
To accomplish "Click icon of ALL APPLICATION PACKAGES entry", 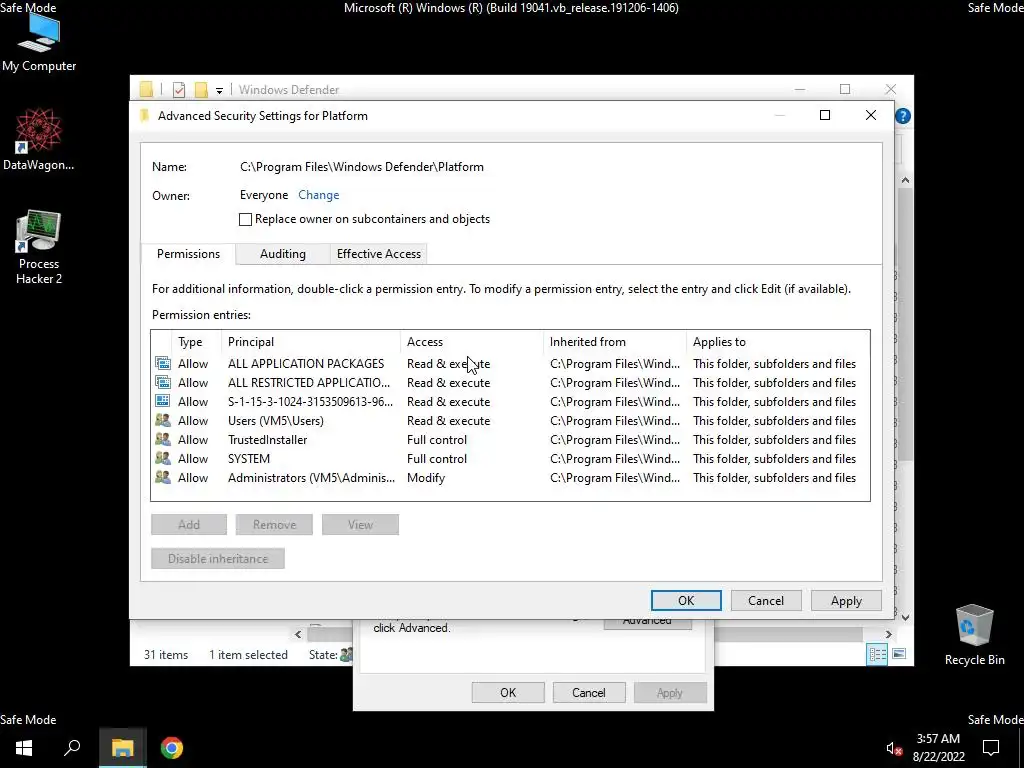I will (x=163, y=363).
